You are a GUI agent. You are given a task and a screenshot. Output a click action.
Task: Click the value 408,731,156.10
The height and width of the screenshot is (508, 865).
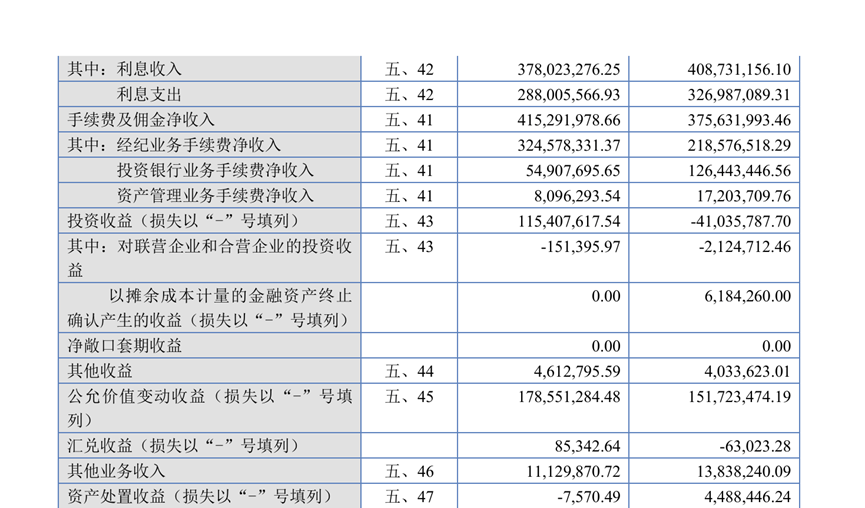(x=739, y=69)
